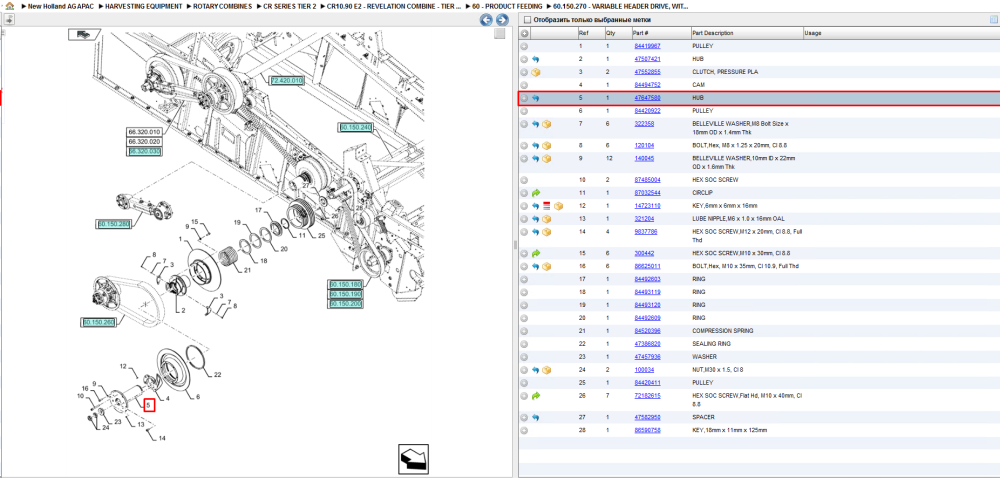
Task: Go to the home icon in breadcrumb
Action: 10,6
